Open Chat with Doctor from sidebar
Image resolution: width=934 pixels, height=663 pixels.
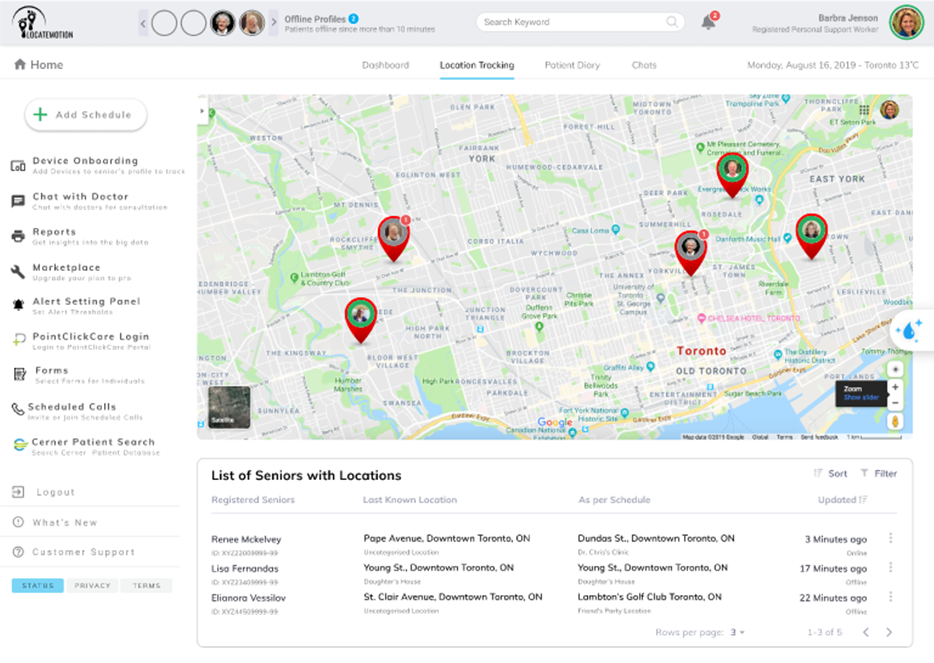[x=80, y=197]
